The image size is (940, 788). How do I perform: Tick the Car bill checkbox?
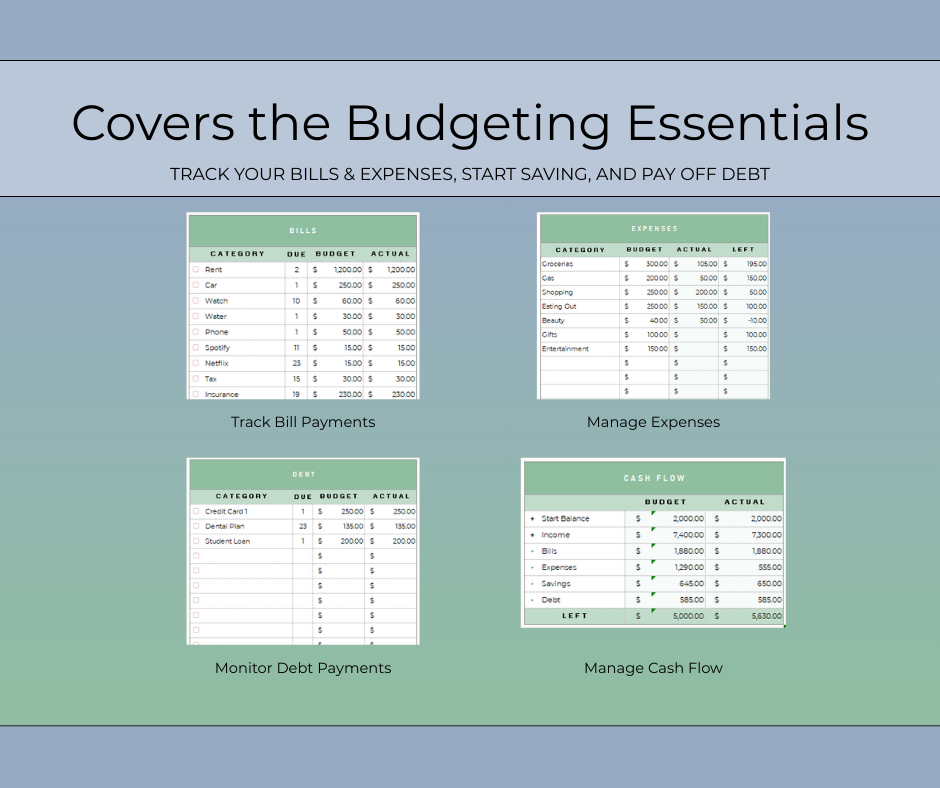[195, 285]
